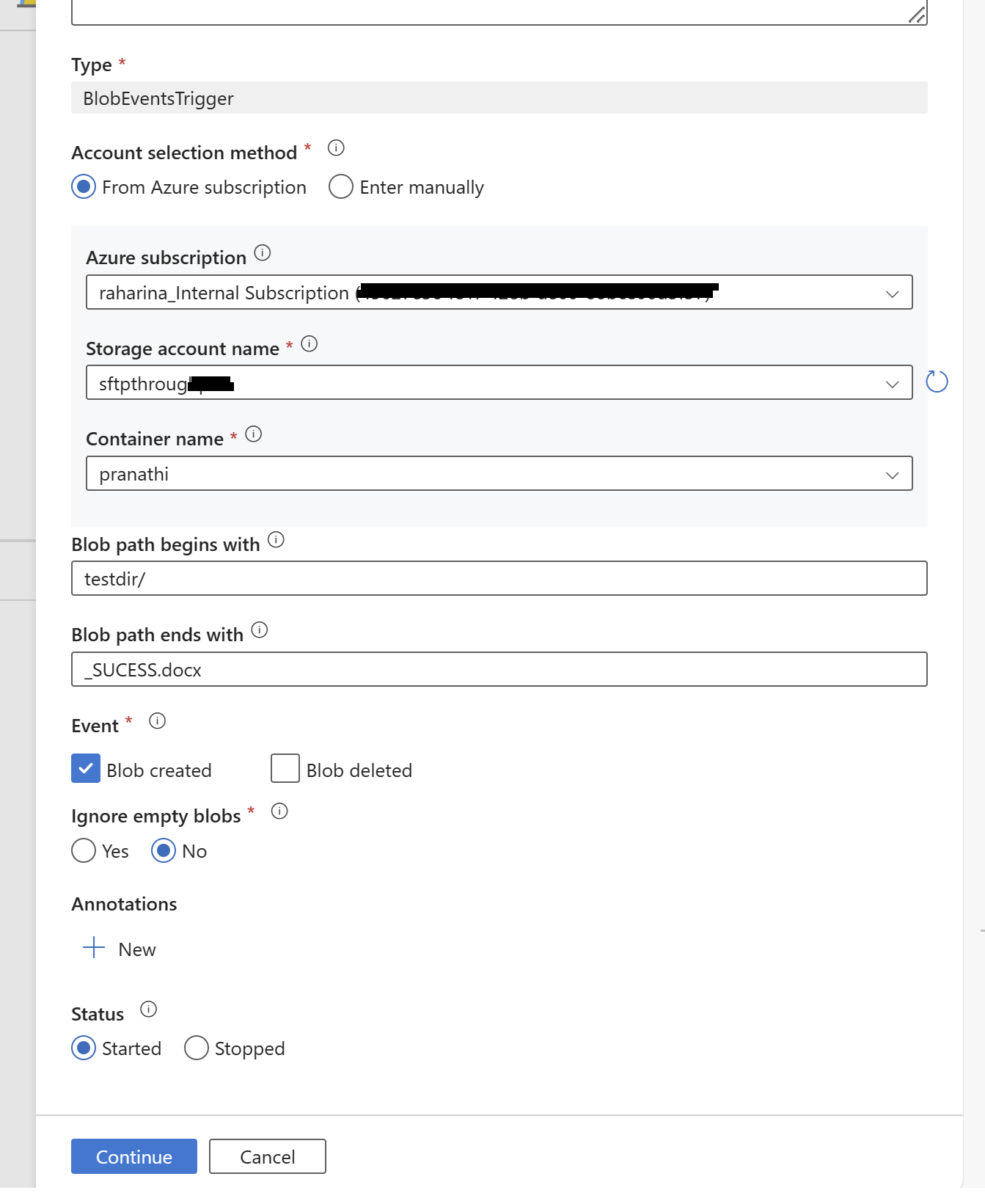Viewport: 985px width, 1204px height.
Task: Check the Blob deleted checkbox
Action: [x=285, y=768]
